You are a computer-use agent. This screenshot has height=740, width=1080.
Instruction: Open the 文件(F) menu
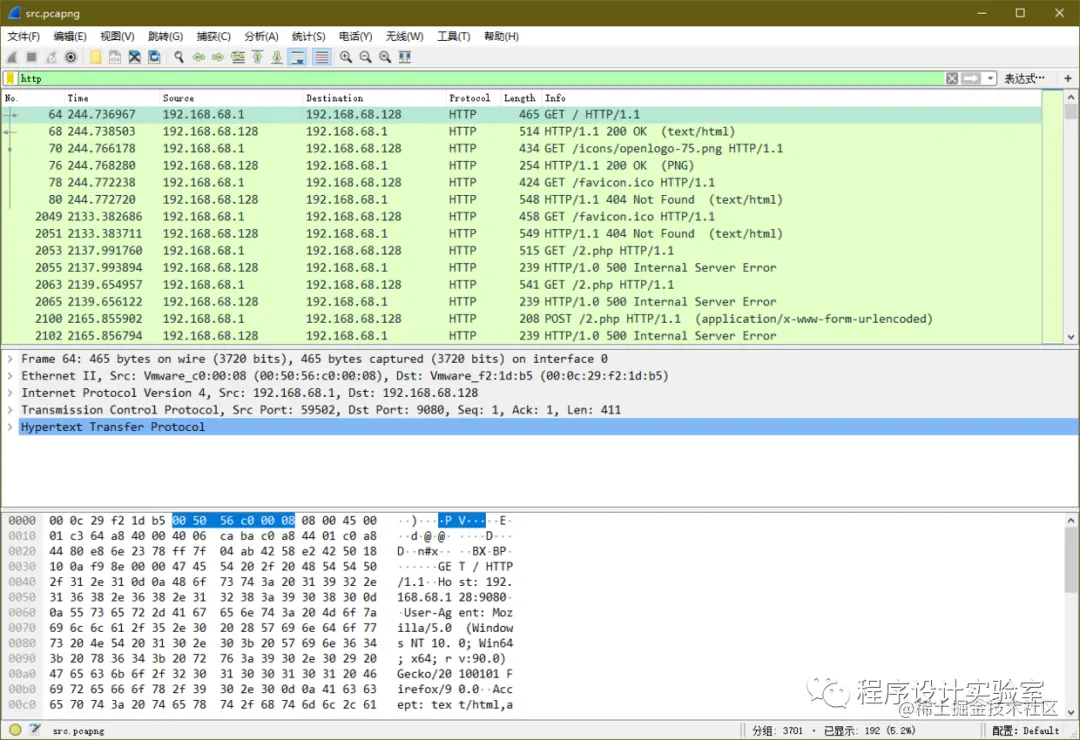pyautogui.click(x=23, y=36)
